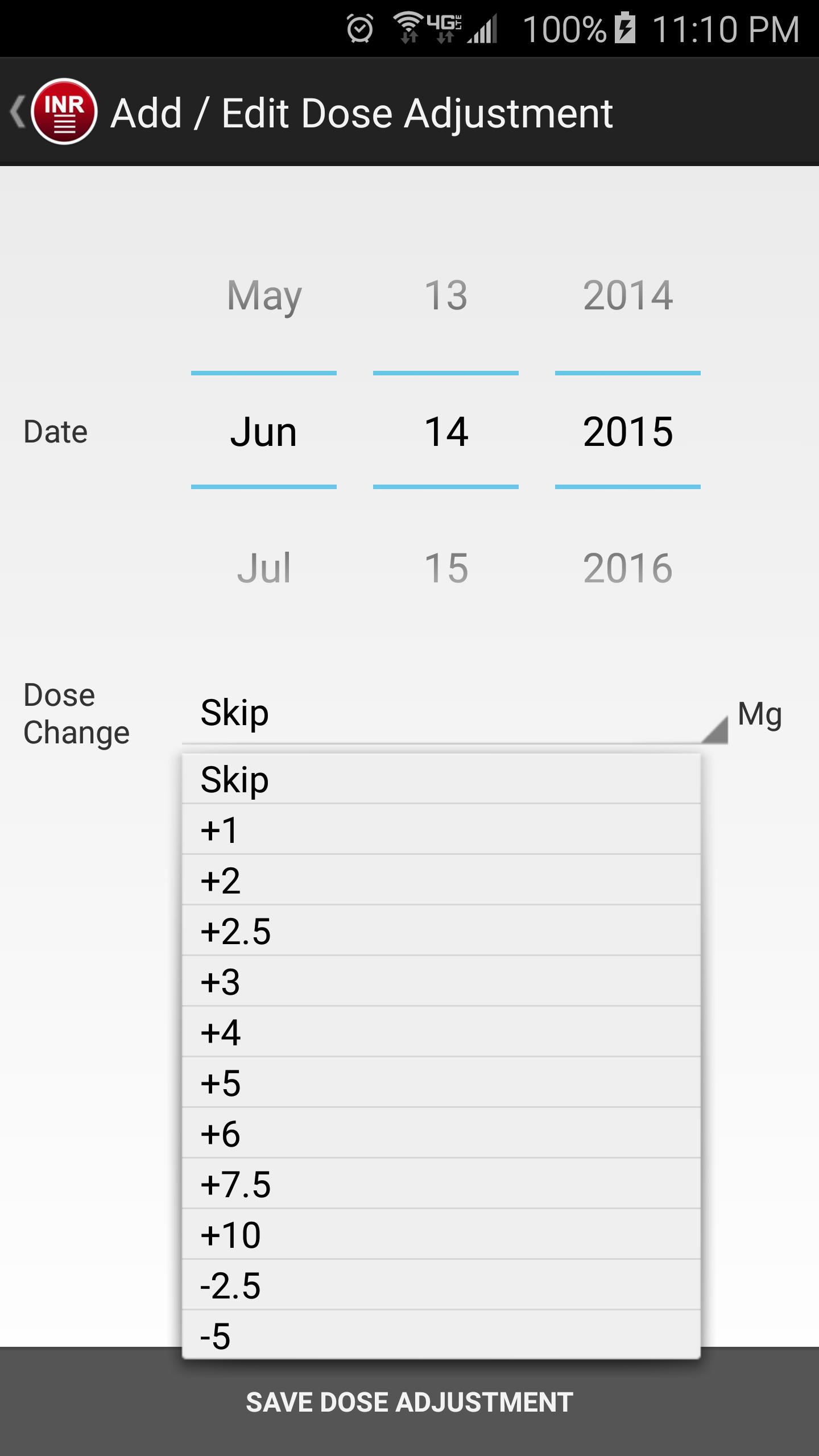819x1456 pixels.
Task: Tap the back chevron in header
Action: [x=17, y=111]
